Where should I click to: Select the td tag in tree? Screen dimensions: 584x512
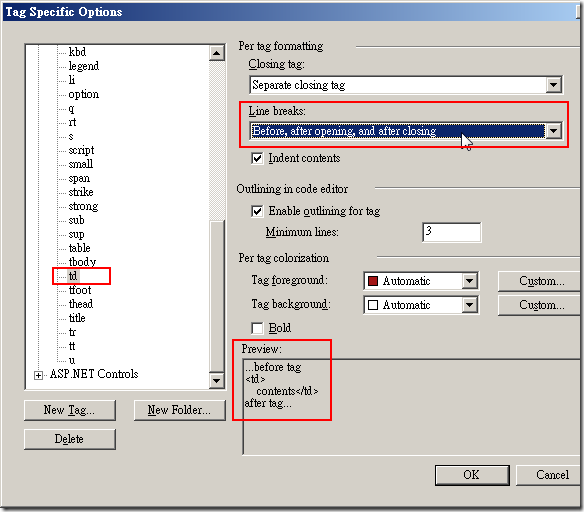[x=73, y=276]
